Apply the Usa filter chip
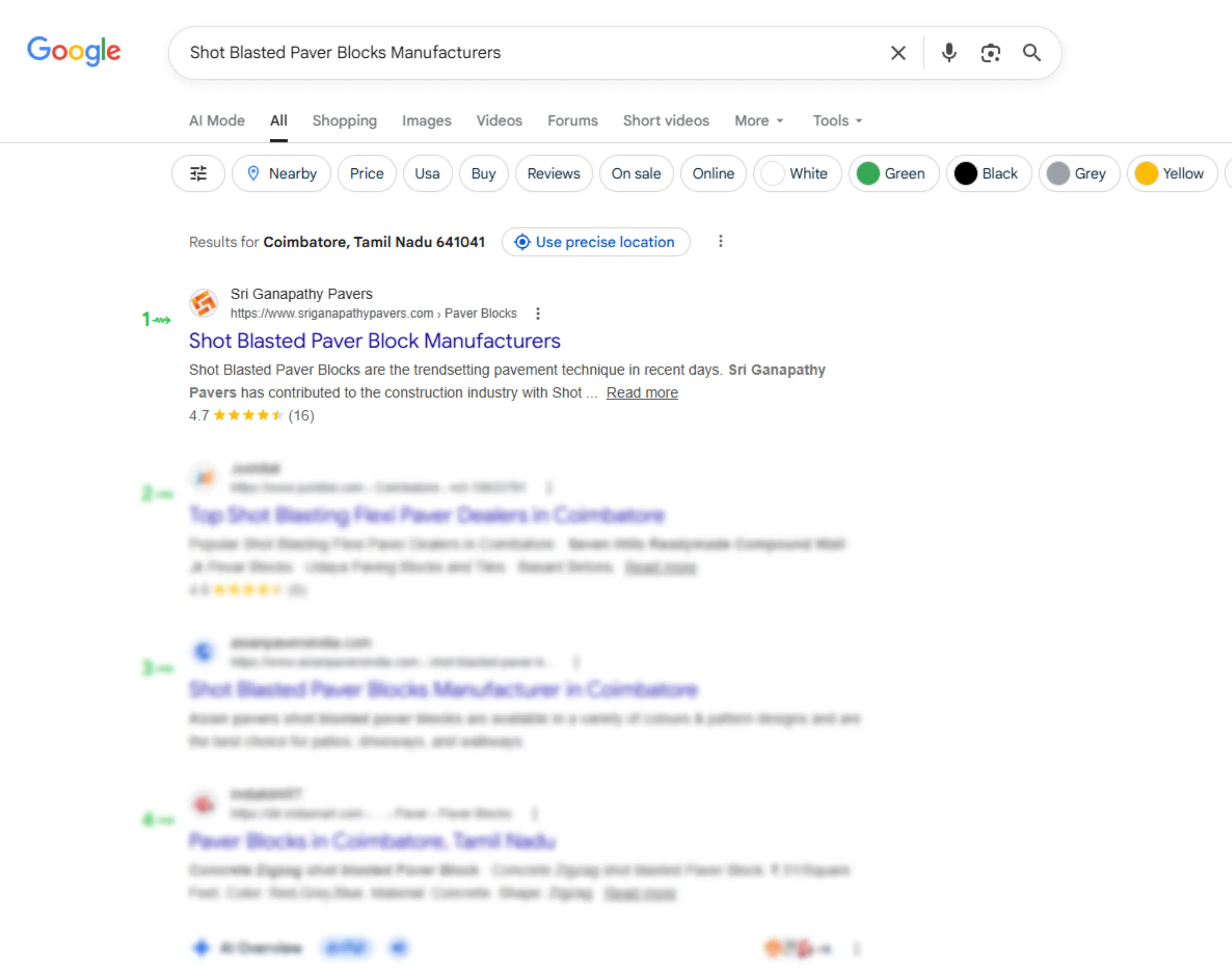The width and height of the screenshot is (1232, 979). click(427, 173)
